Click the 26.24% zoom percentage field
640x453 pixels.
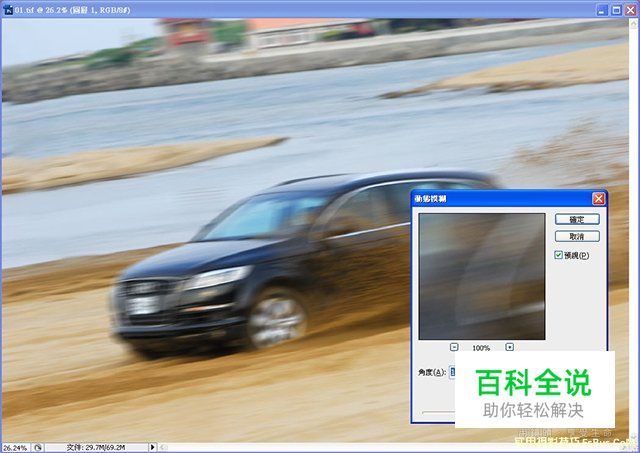[x=16, y=447]
